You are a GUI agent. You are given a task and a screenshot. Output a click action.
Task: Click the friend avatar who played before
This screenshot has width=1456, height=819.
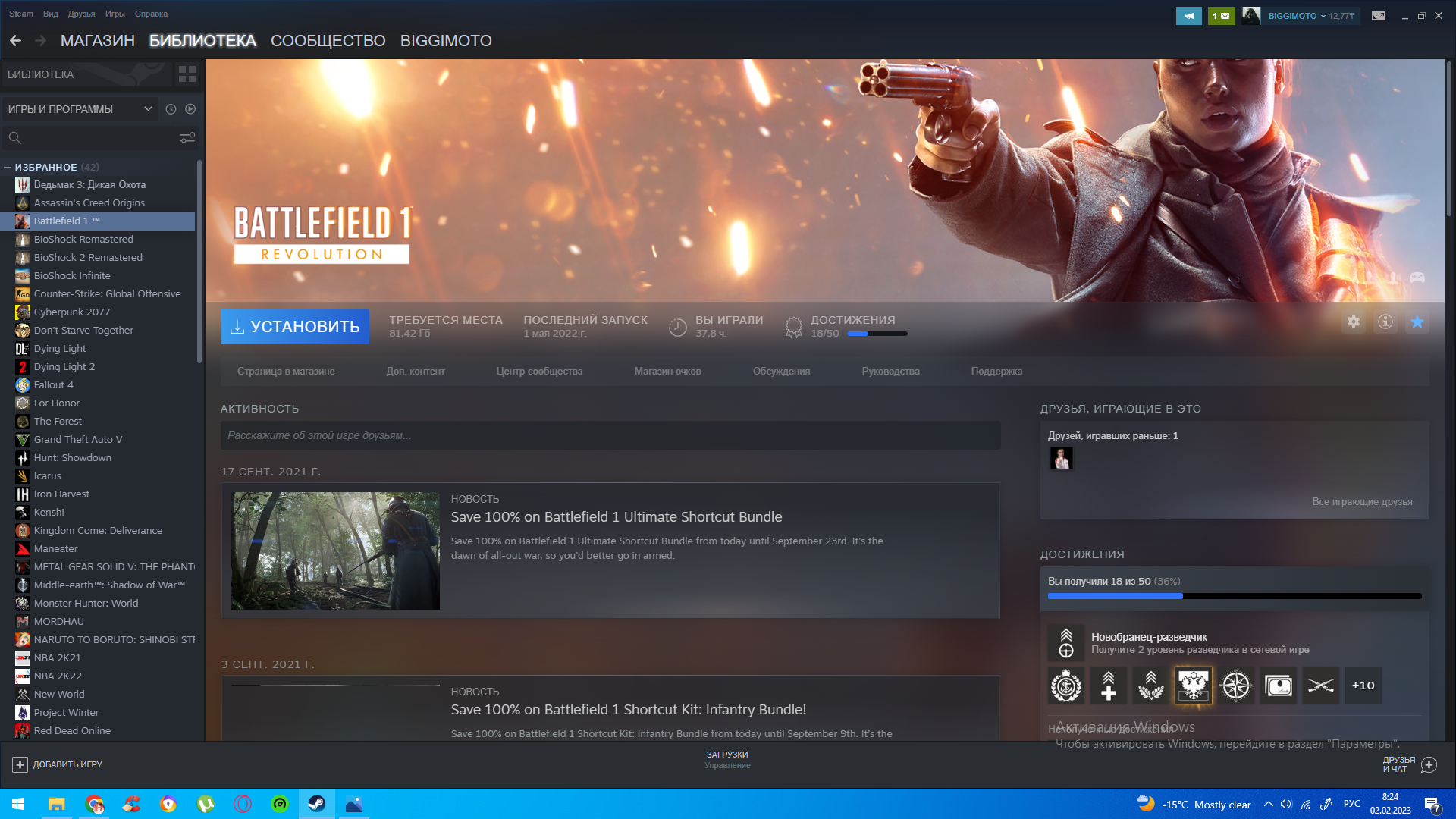tap(1061, 459)
